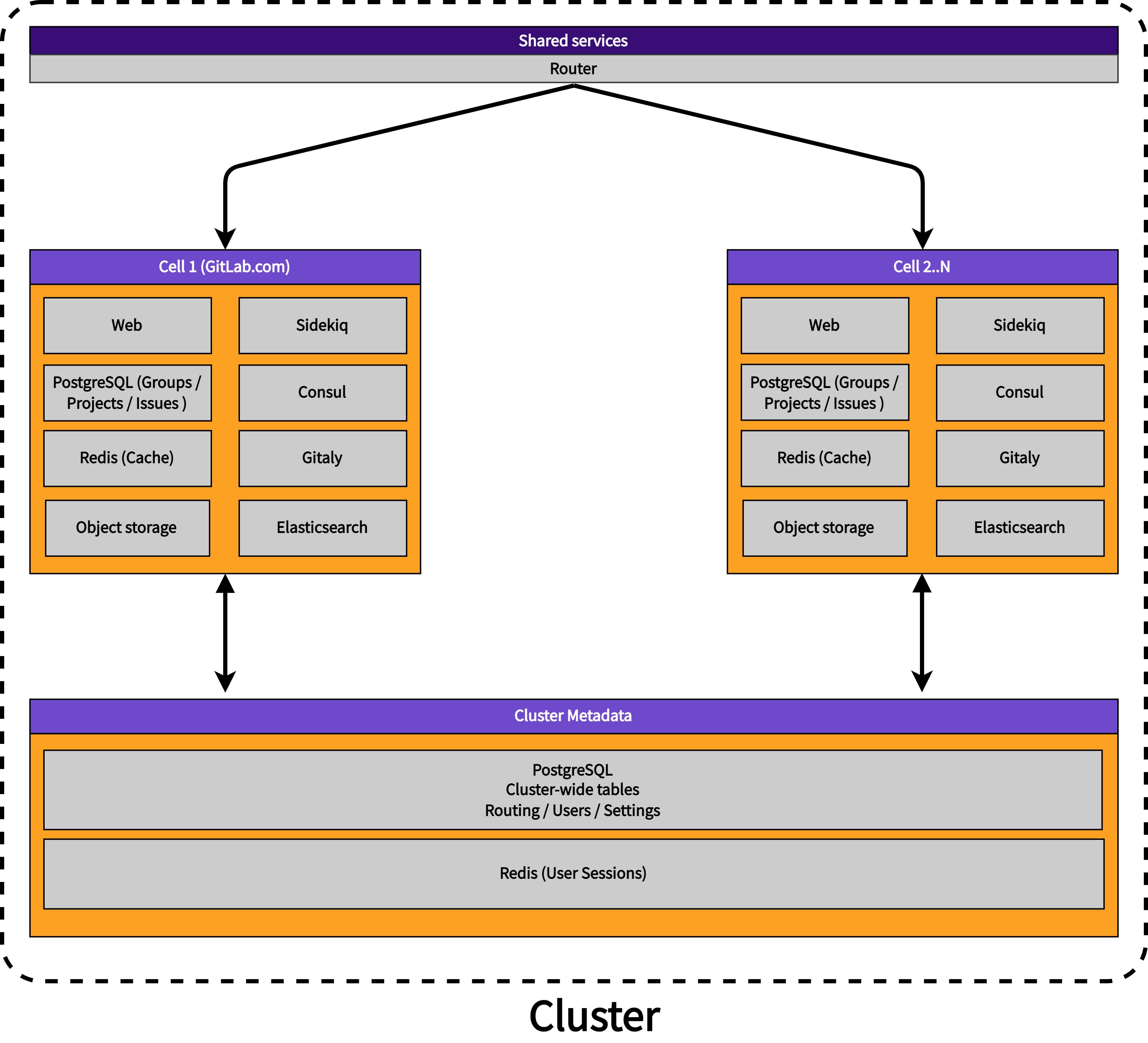Viewport: 1148px width, 1043px height.
Task: Click the Cell 1 (GitLab.com) header
Action: (x=224, y=267)
